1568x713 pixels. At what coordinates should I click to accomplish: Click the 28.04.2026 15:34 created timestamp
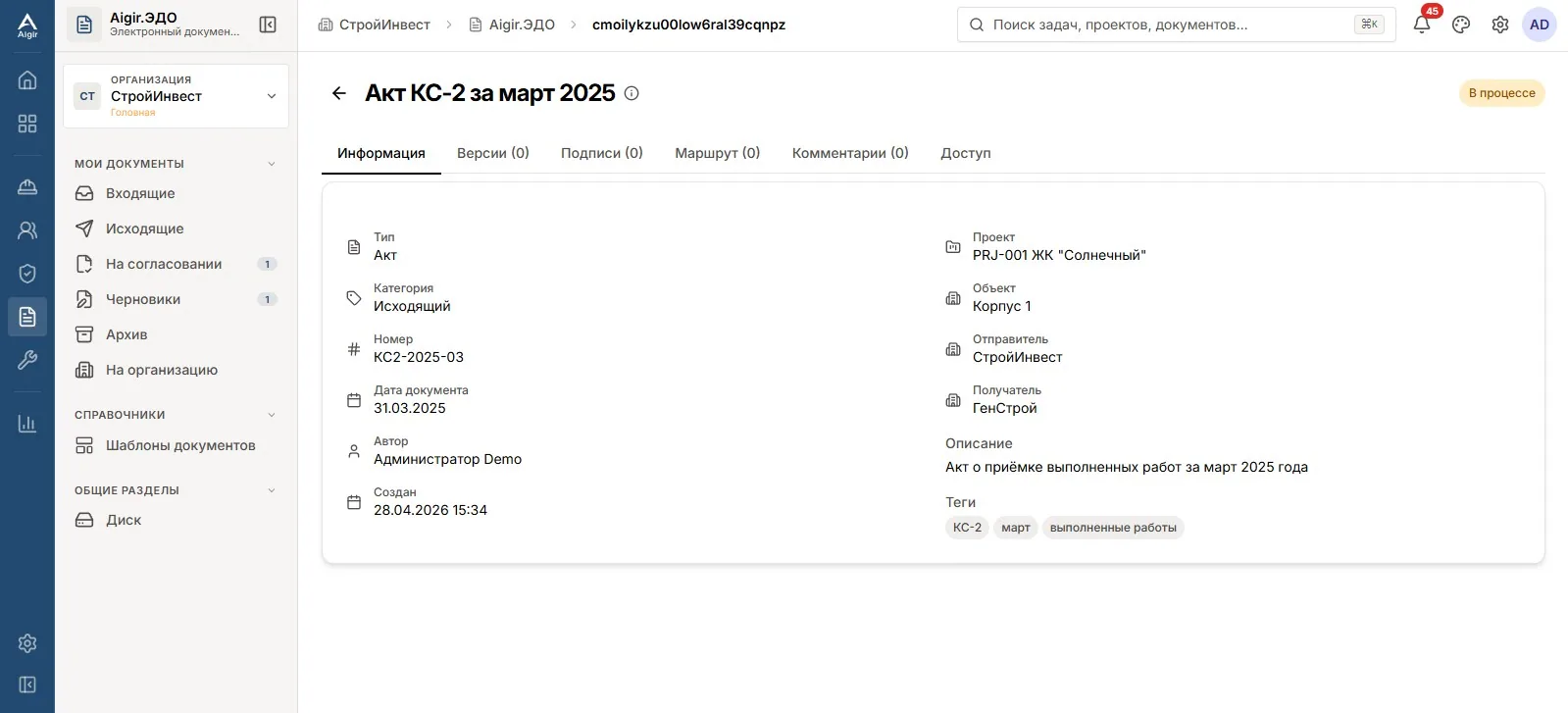click(430, 510)
